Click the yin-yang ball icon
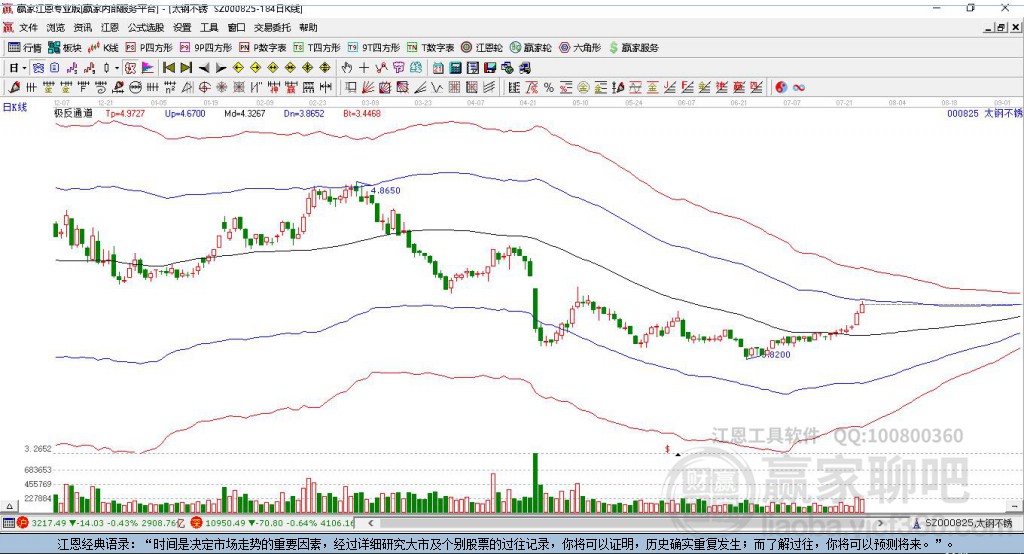 coord(781,88)
